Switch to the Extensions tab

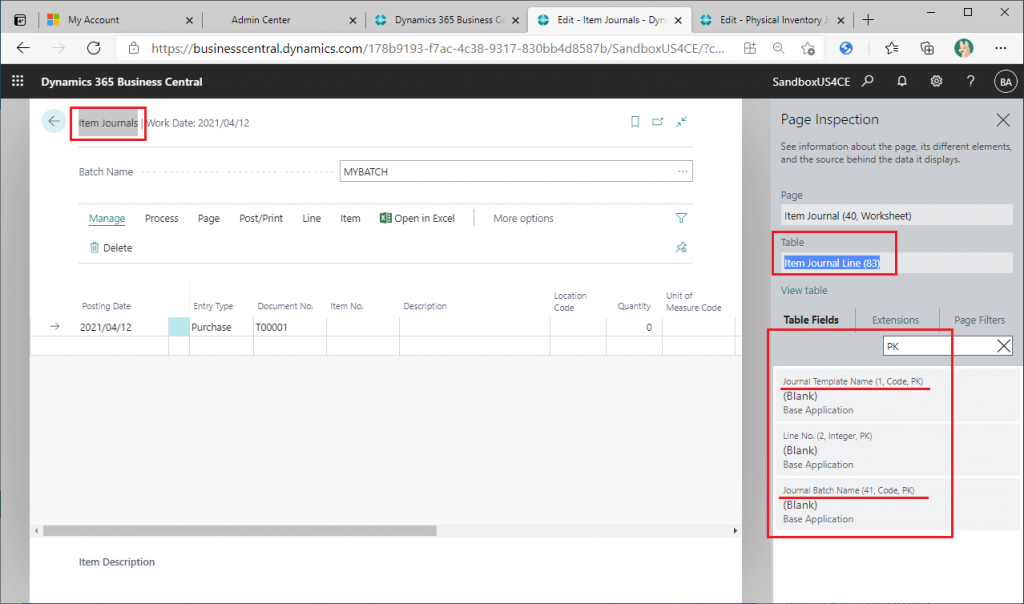[x=895, y=320]
